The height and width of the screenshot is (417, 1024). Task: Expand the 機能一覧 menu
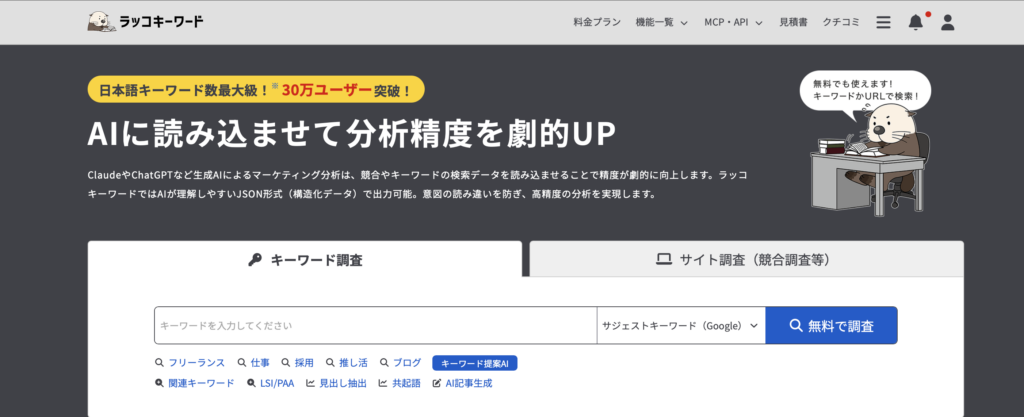click(x=662, y=22)
